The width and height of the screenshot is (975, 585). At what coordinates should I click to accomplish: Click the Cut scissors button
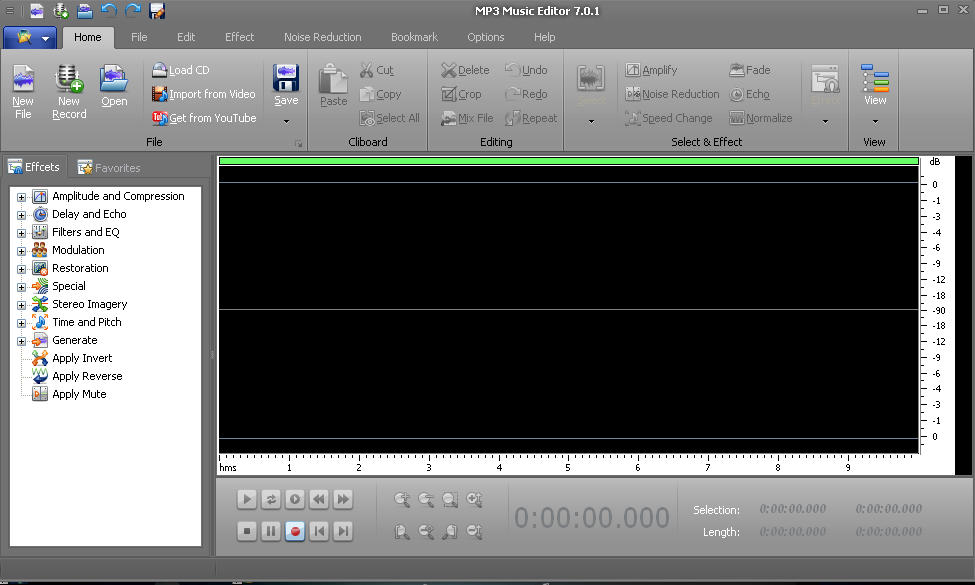[x=377, y=70]
